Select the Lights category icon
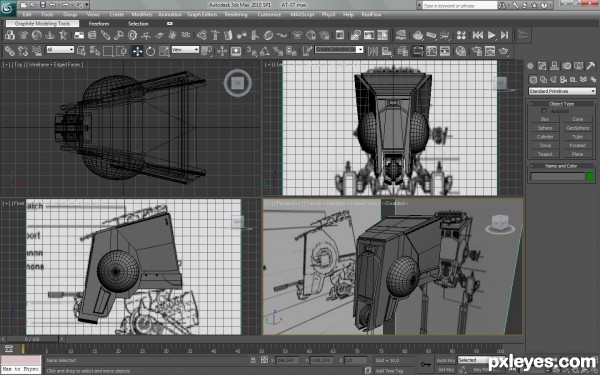 point(553,80)
